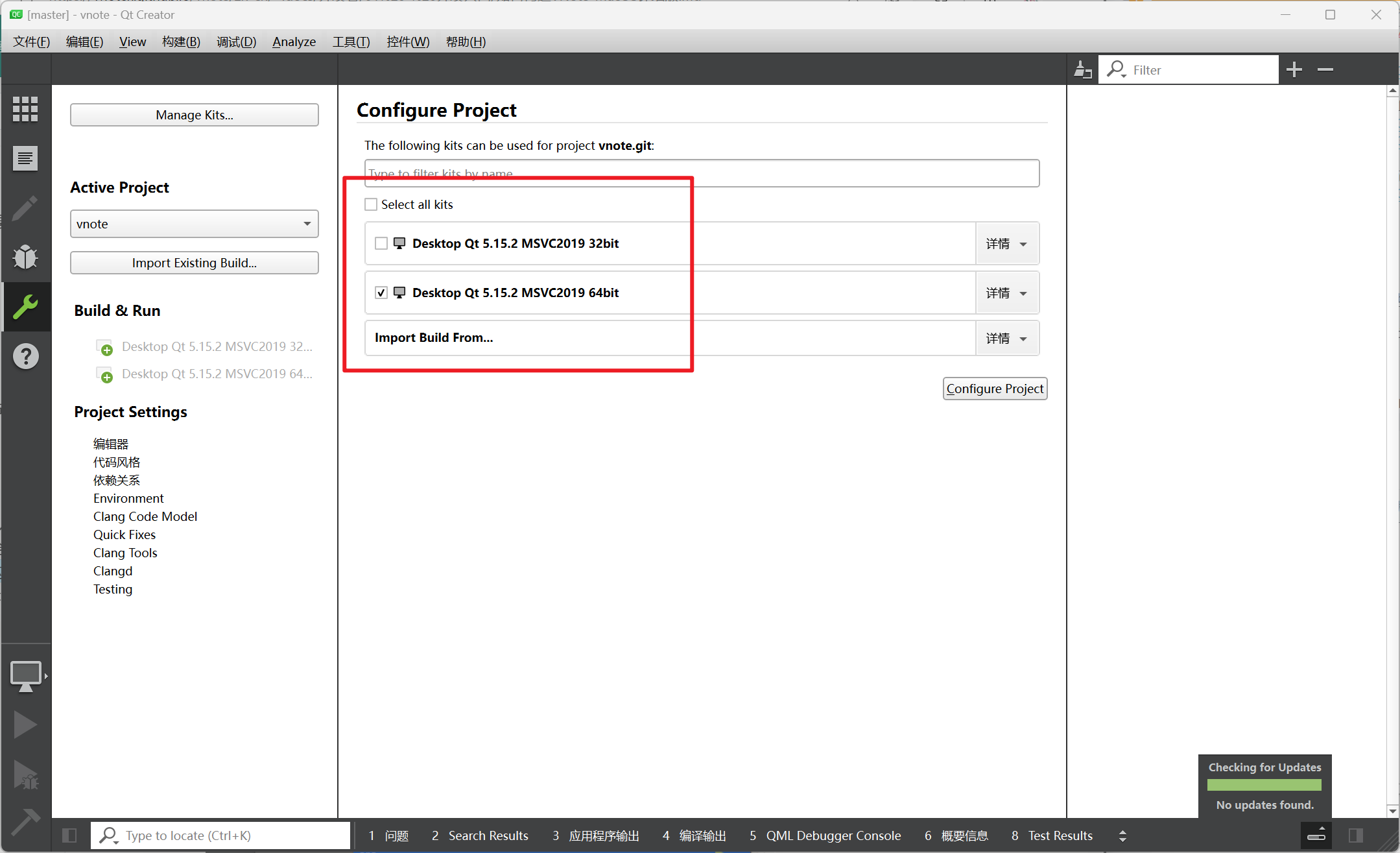This screenshot has height=853, width=1400.
Task: Open the vnote active project dropdown
Action: point(194,224)
